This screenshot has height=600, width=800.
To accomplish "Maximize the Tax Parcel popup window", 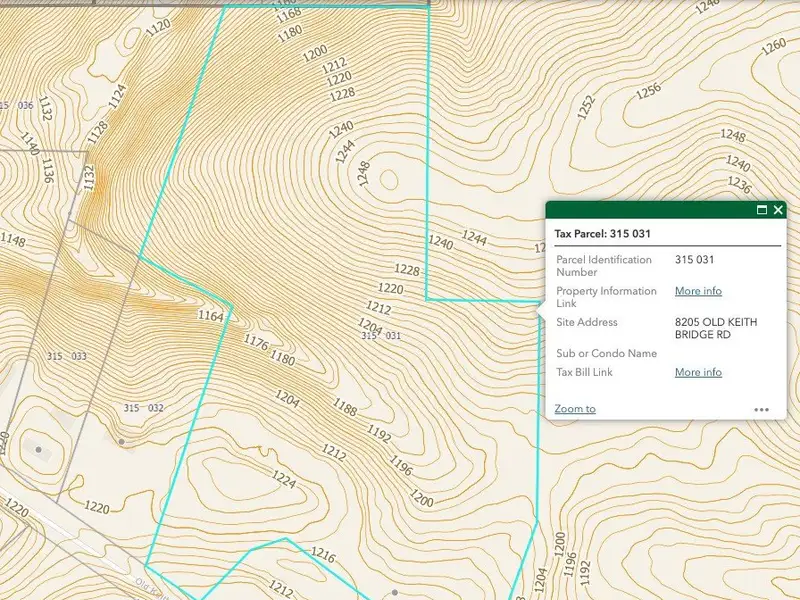I will [x=762, y=210].
